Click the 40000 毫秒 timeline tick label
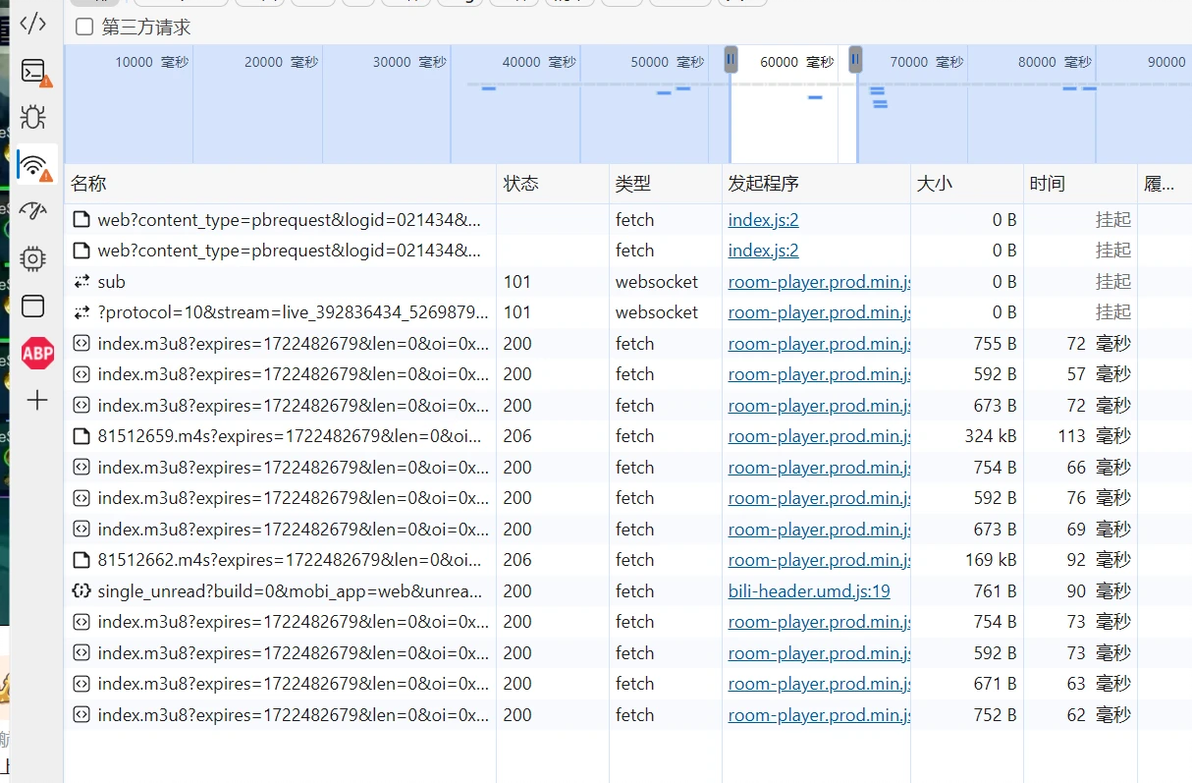Viewport: 1192px width, 783px height. [x=539, y=62]
